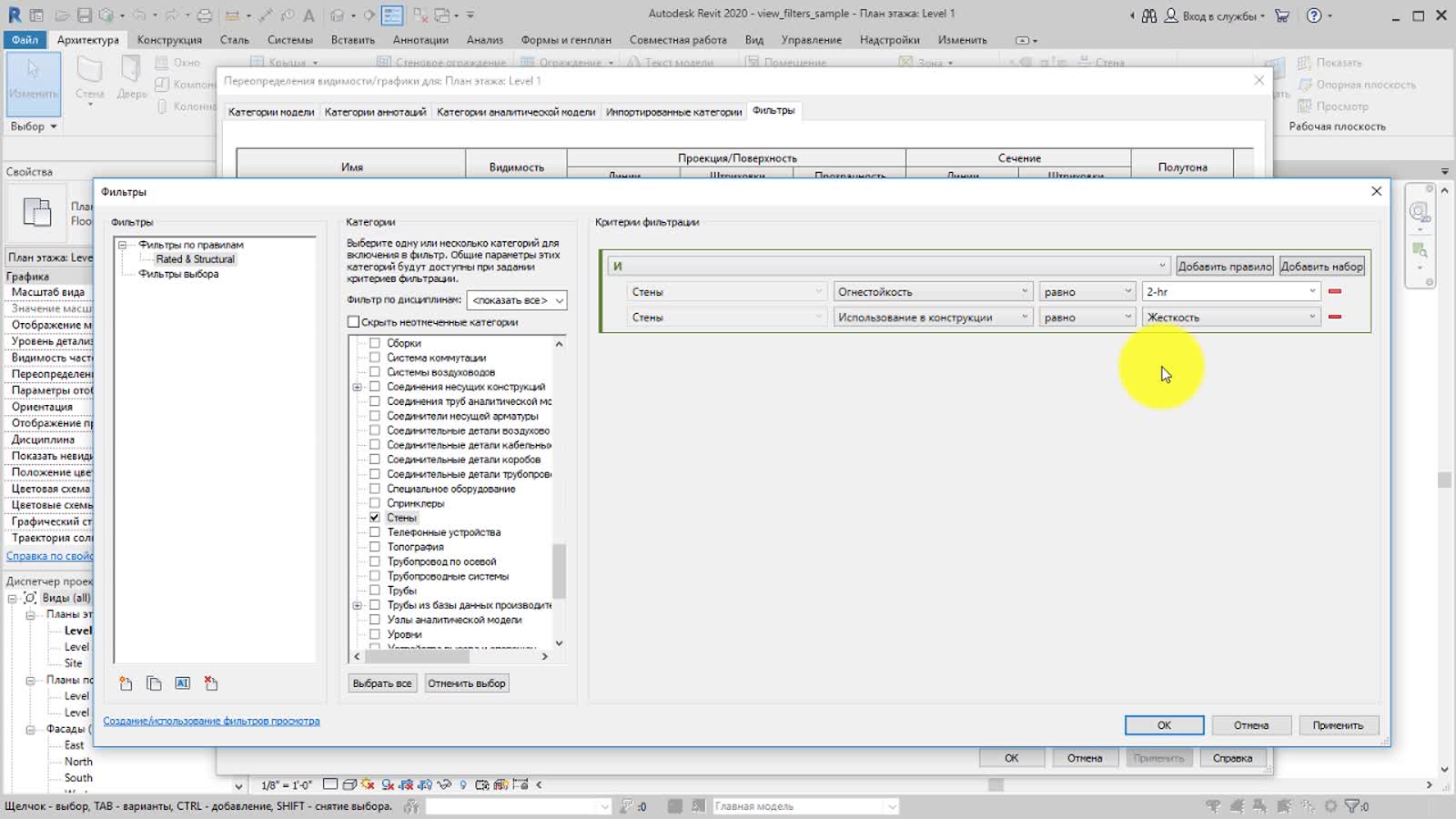This screenshot has width=1456, height=819.
Task: Collapse the Фильтры по правилам tree node
Action: coord(122,245)
